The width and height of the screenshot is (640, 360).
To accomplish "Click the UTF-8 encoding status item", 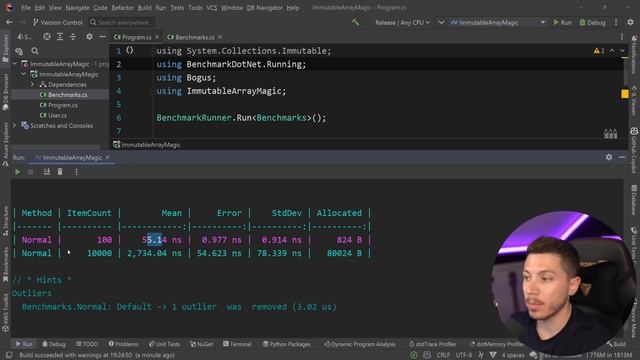I will 464,355.
